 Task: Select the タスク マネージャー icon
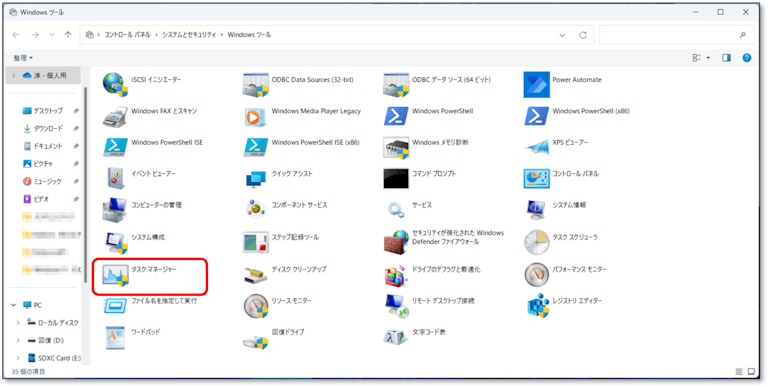click(x=116, y=275)
